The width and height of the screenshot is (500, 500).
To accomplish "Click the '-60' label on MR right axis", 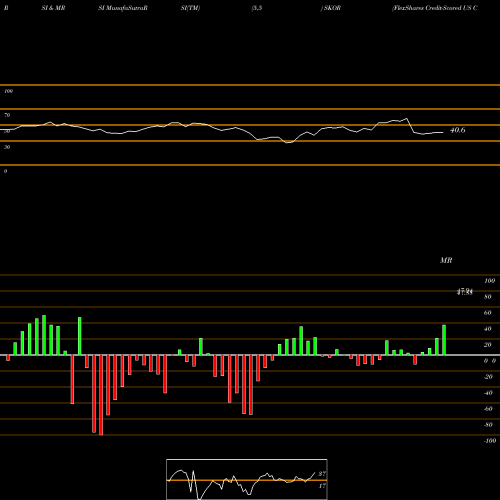I will 488,409.
